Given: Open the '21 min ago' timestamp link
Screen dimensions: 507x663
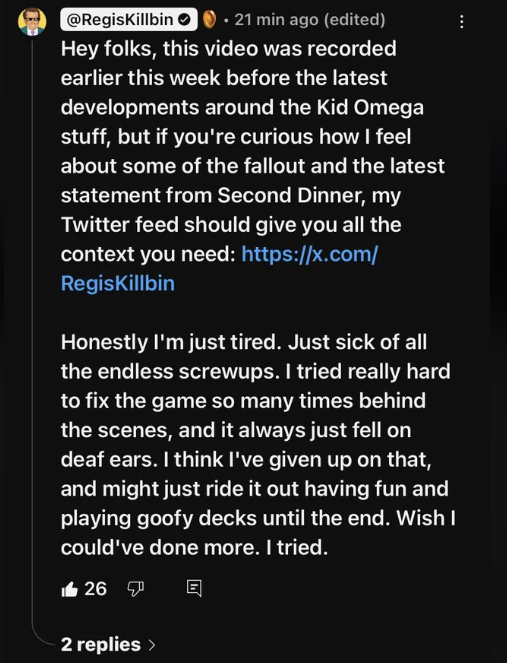Looking at the screenshot, I should [x=277, y=19].
